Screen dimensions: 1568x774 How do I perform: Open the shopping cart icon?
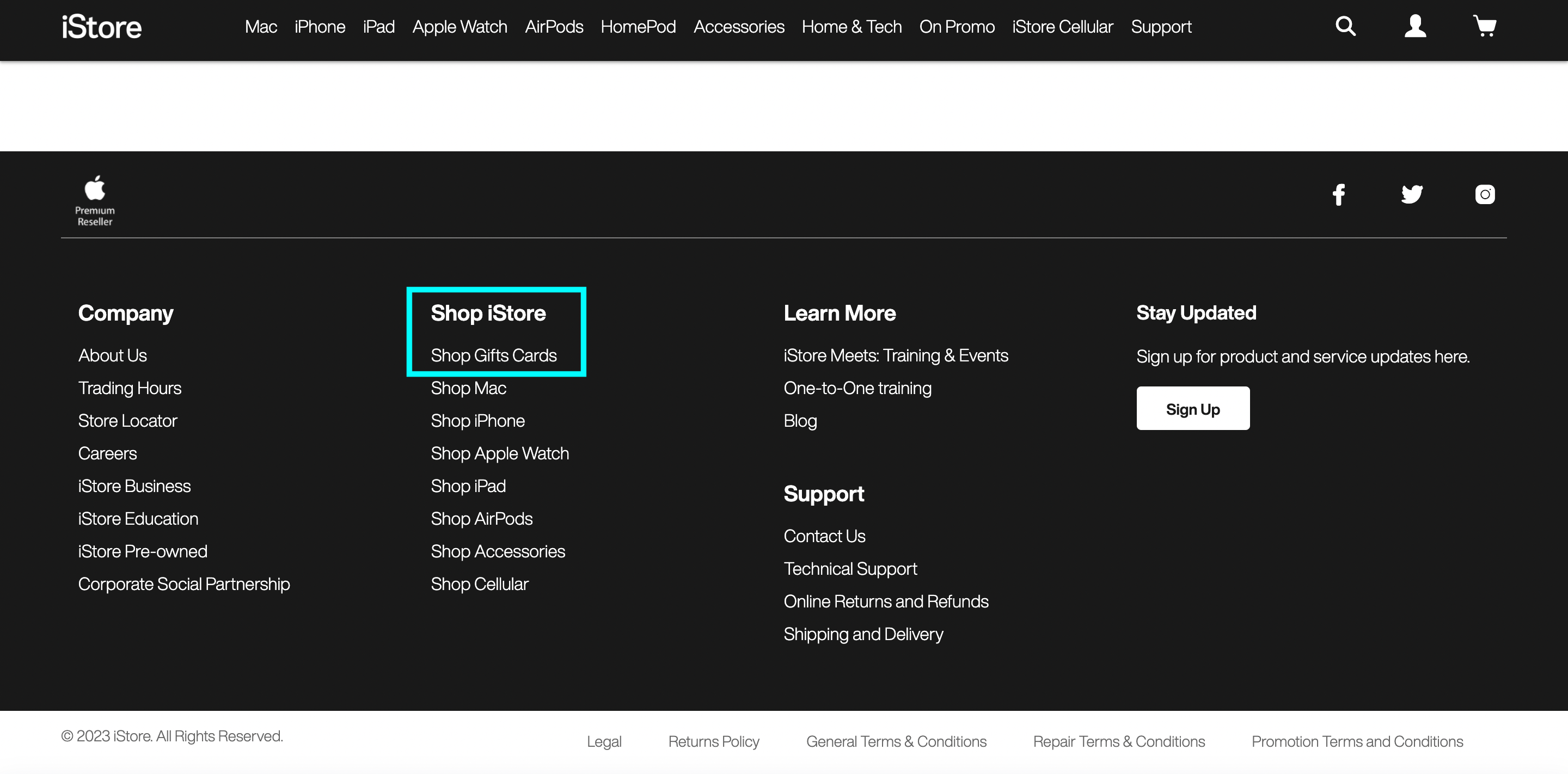(1485, 26)
